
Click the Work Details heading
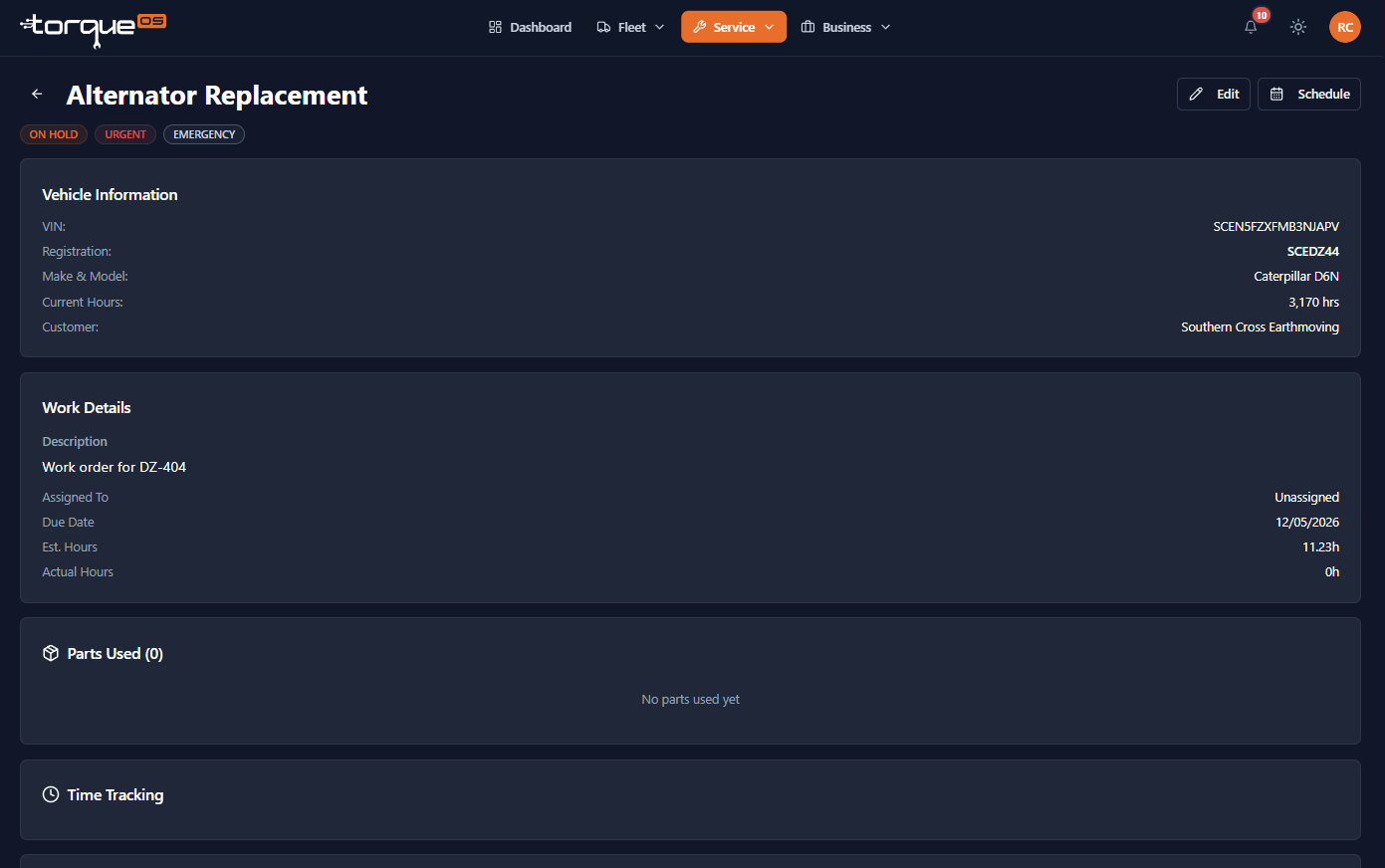point(87,408)
